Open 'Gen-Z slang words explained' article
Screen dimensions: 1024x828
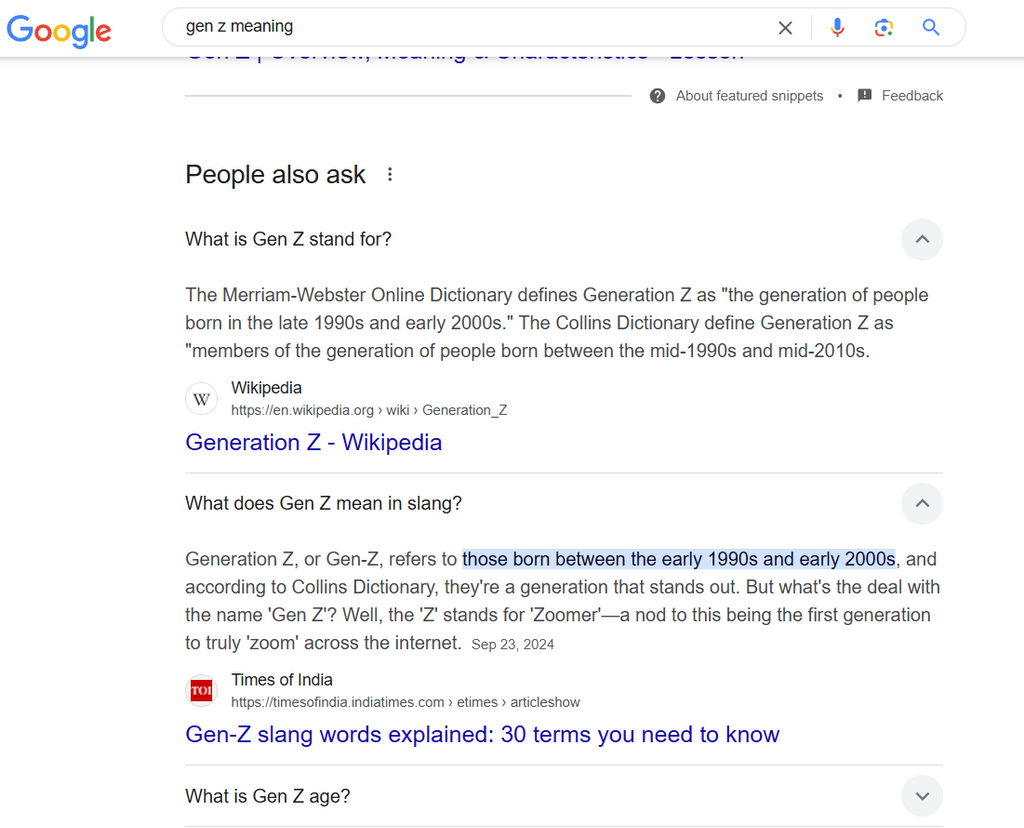tap(482, 734)
